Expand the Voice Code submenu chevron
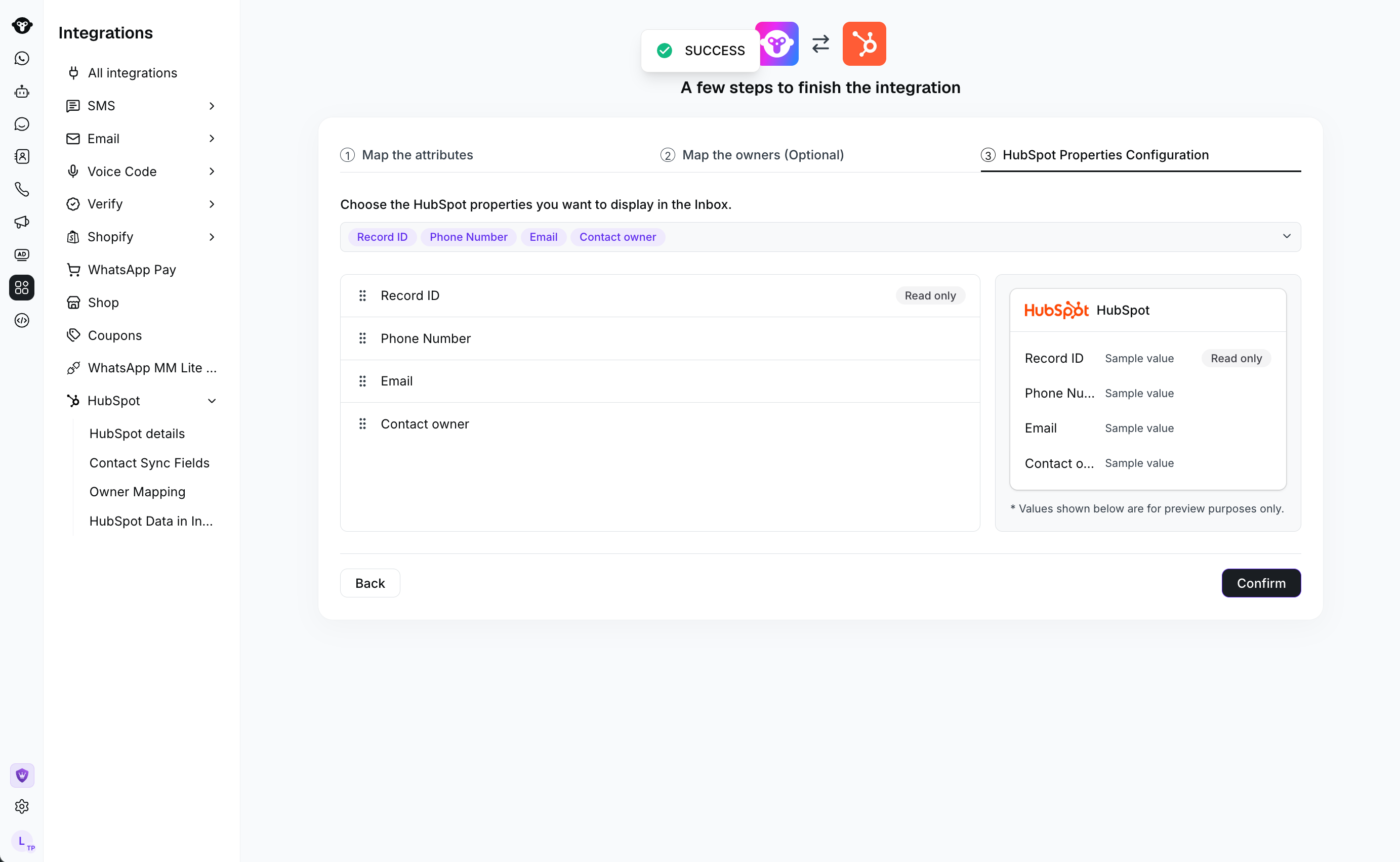Viewport: 1400px width, 862px height. click(212, 171)
